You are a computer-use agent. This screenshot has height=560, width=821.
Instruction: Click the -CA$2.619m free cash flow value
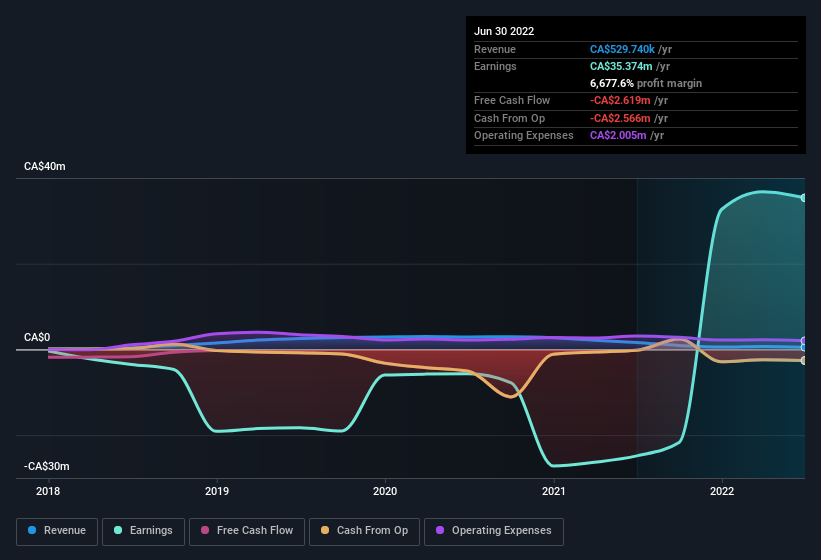pos(620,100)
